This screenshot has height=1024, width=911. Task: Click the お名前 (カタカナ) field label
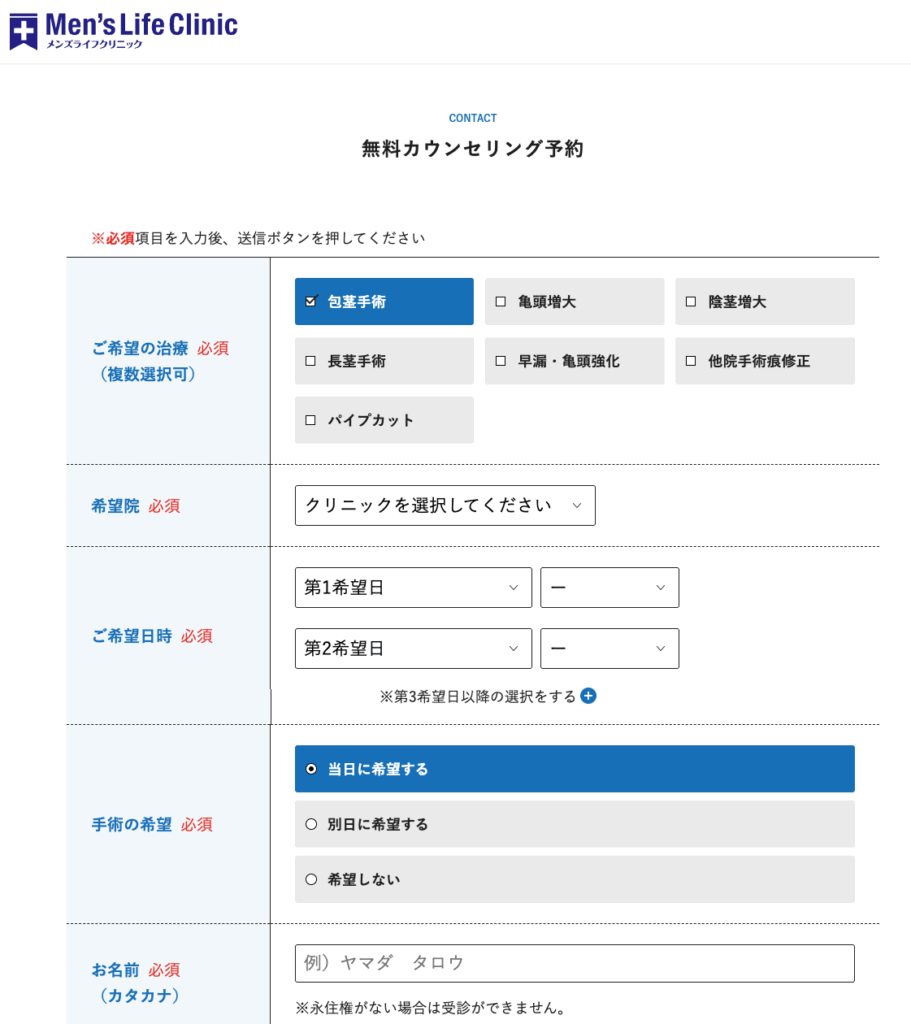click(x=136, y=983)
